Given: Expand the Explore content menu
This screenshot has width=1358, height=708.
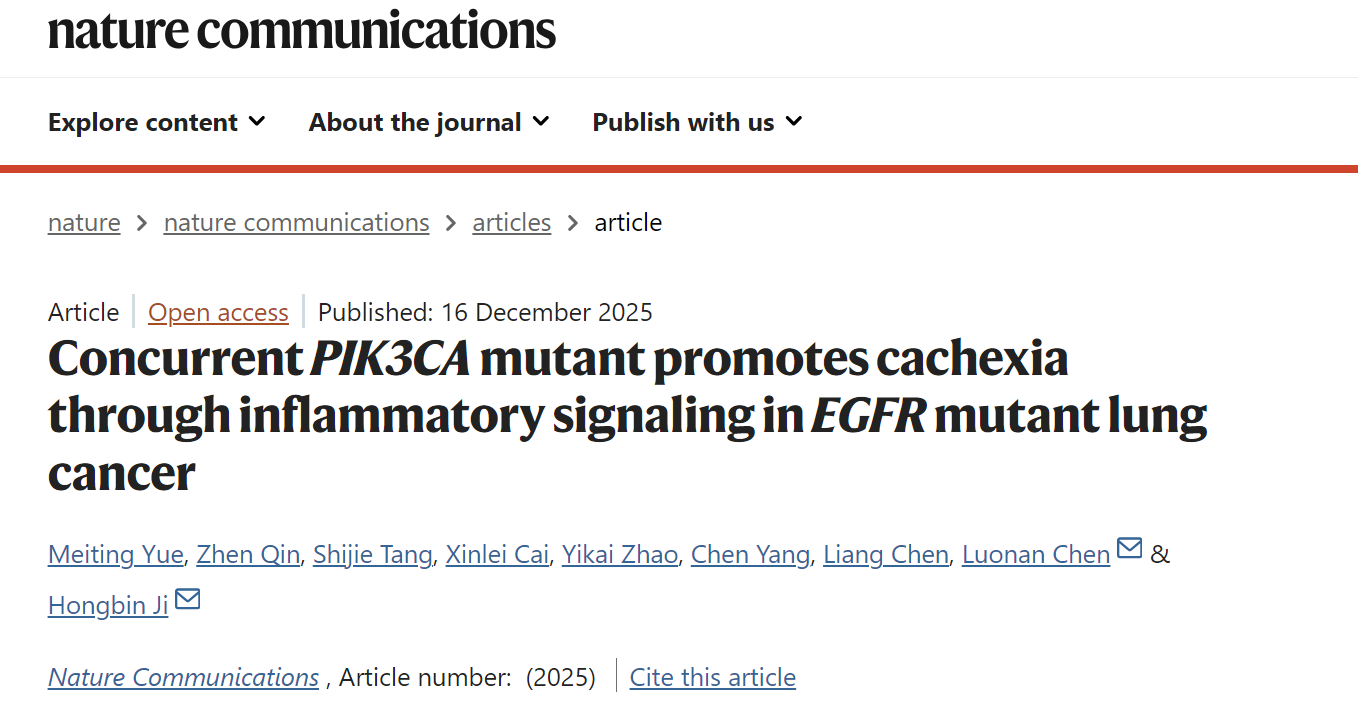Looking at the screenshot, I should tap(157, 122).
